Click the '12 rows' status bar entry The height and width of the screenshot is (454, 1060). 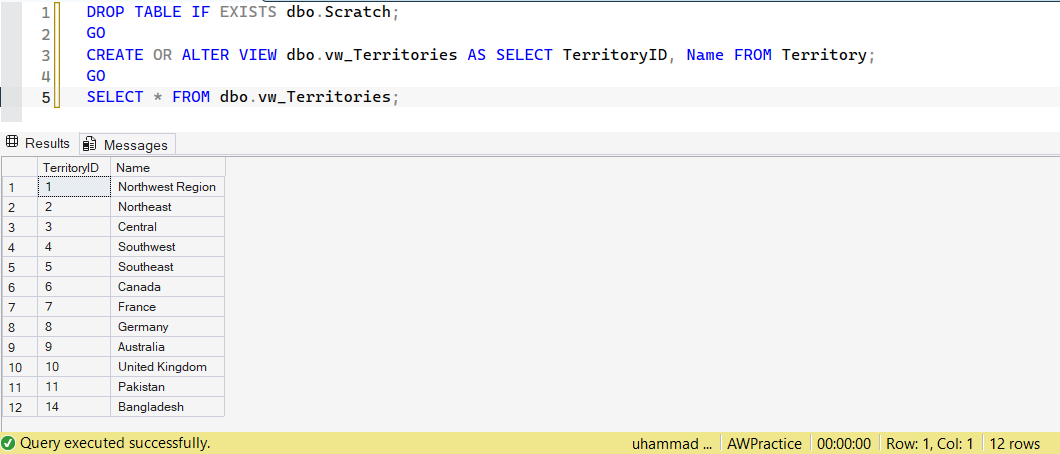point(1015,444)
